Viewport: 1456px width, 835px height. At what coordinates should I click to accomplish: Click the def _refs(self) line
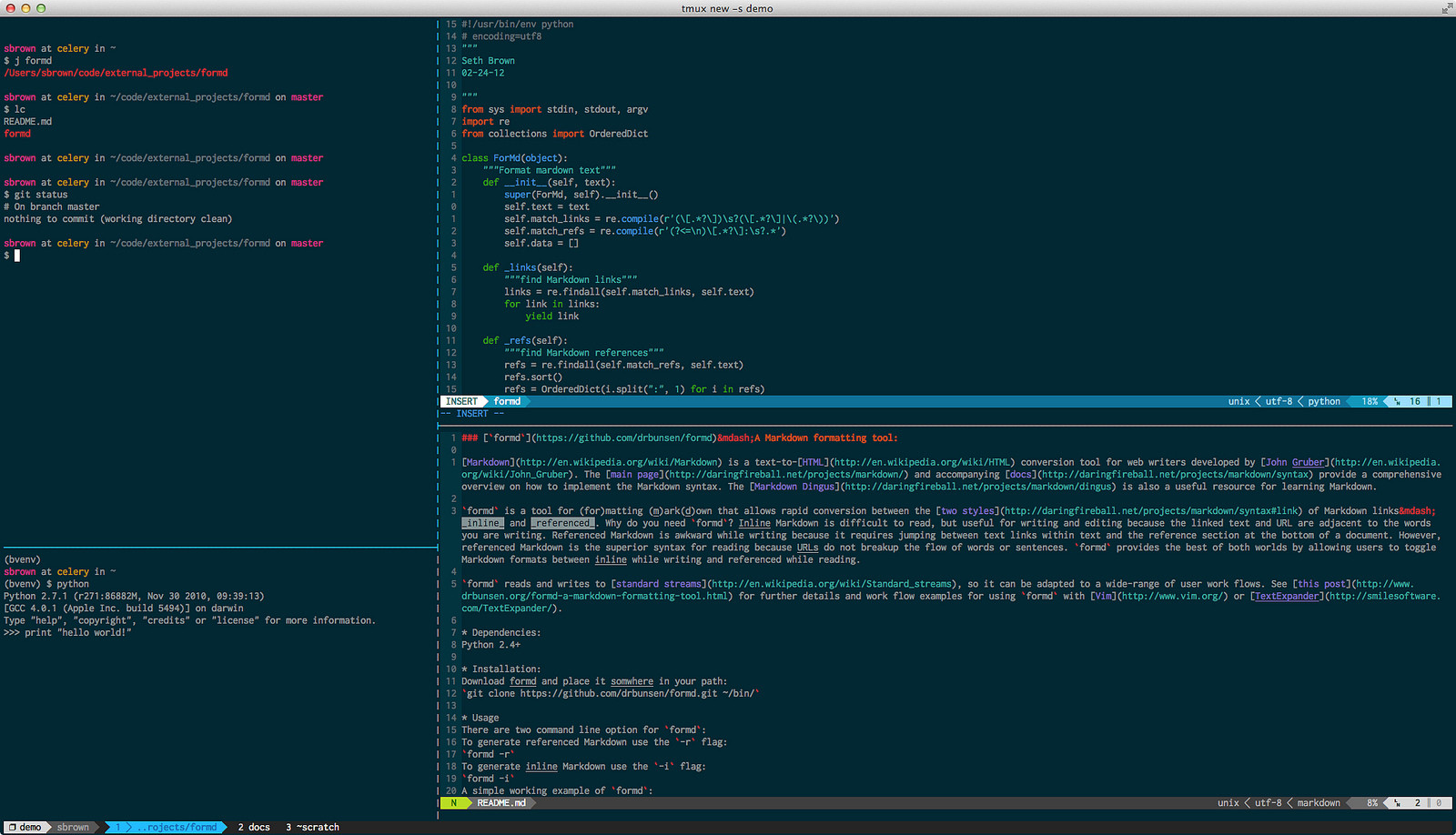[x=525, y=340]
